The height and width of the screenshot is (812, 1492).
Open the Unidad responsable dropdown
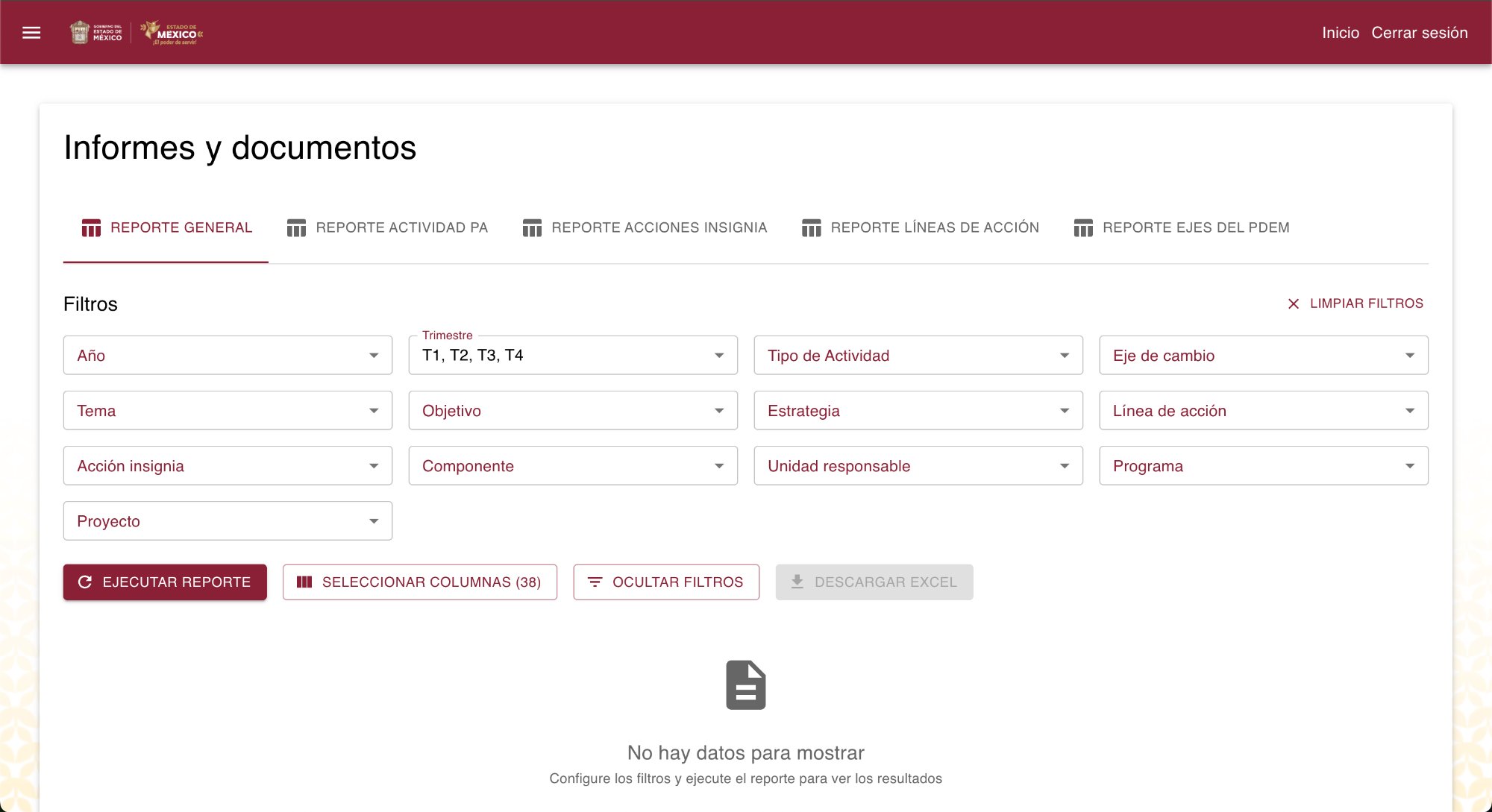(x=918, y=466)
